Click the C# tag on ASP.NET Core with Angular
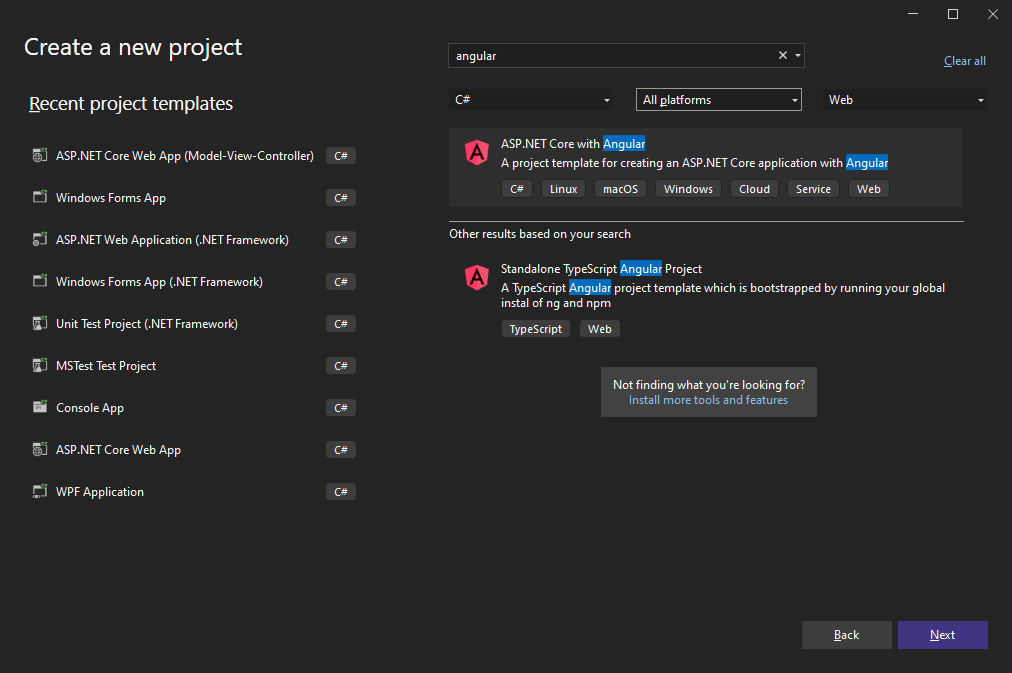This screenshot has width=1012, height=673. (x=517, y=189)
